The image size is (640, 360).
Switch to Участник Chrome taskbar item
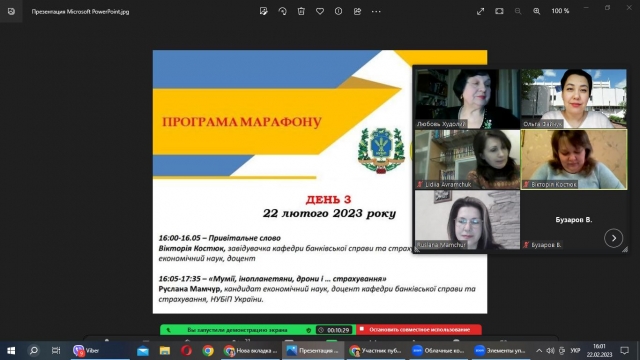click(x=376, y=351)
